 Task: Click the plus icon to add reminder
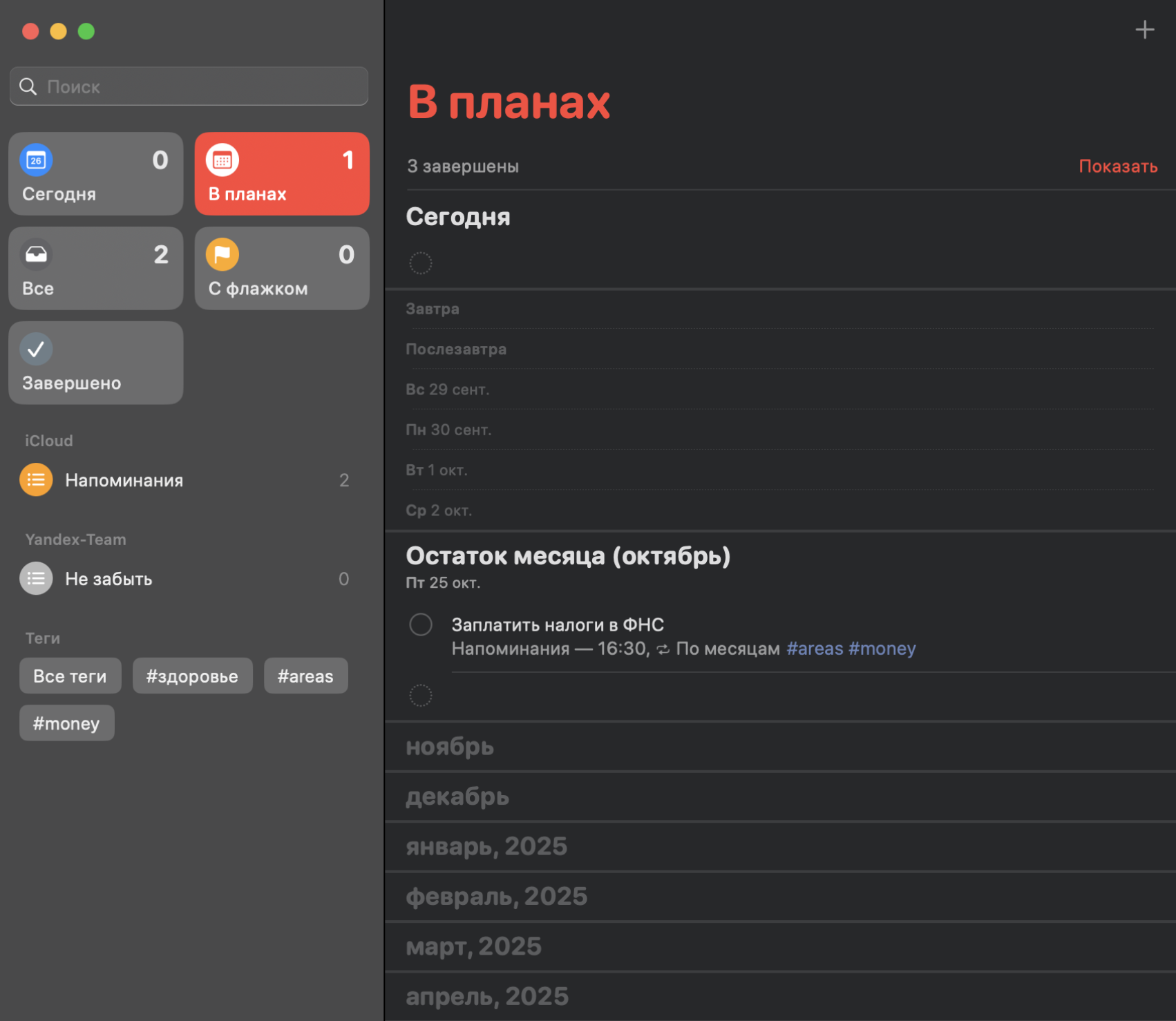[1144, 30]
